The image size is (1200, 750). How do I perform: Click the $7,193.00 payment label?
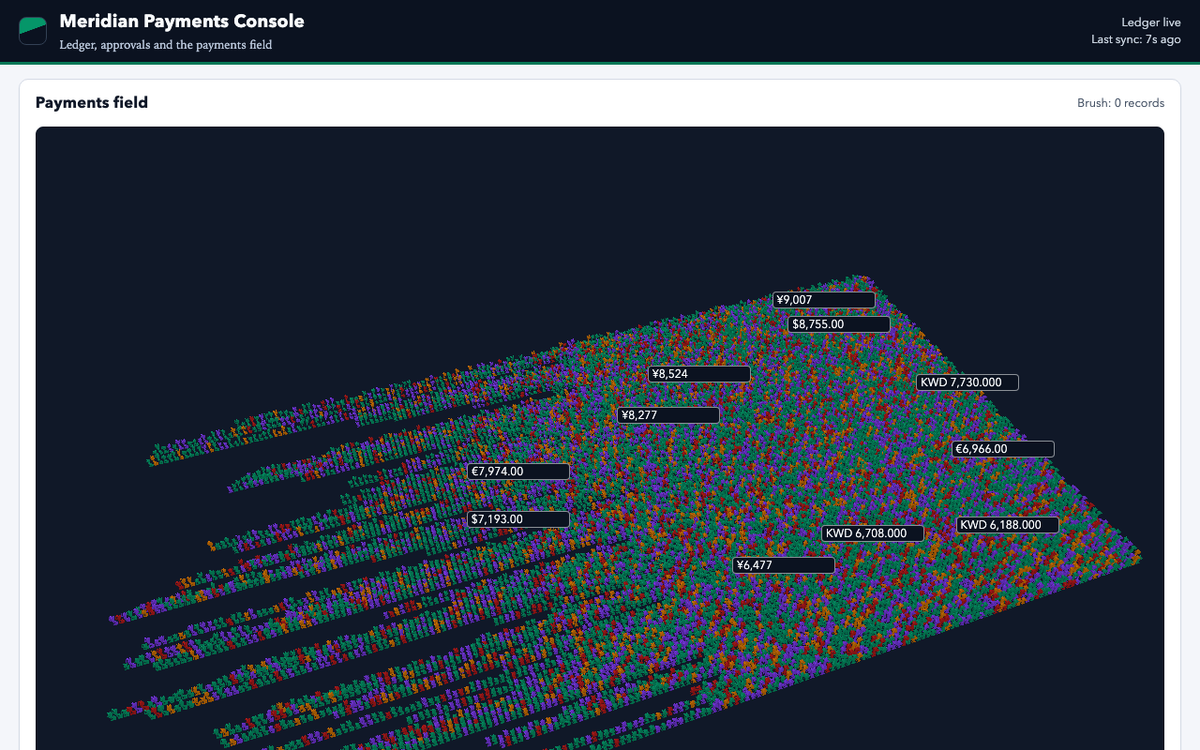(519, 519)
